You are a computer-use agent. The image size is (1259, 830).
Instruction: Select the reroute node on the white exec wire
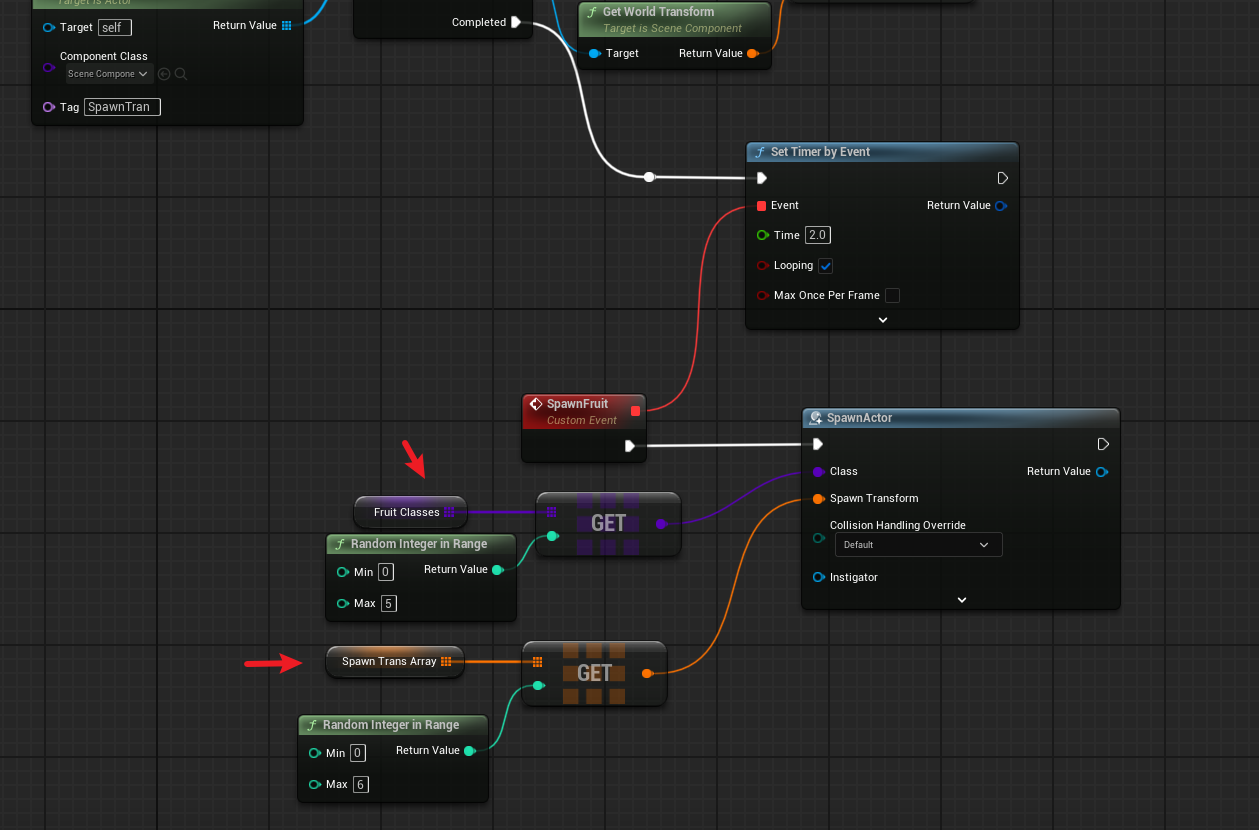point(649,177)
